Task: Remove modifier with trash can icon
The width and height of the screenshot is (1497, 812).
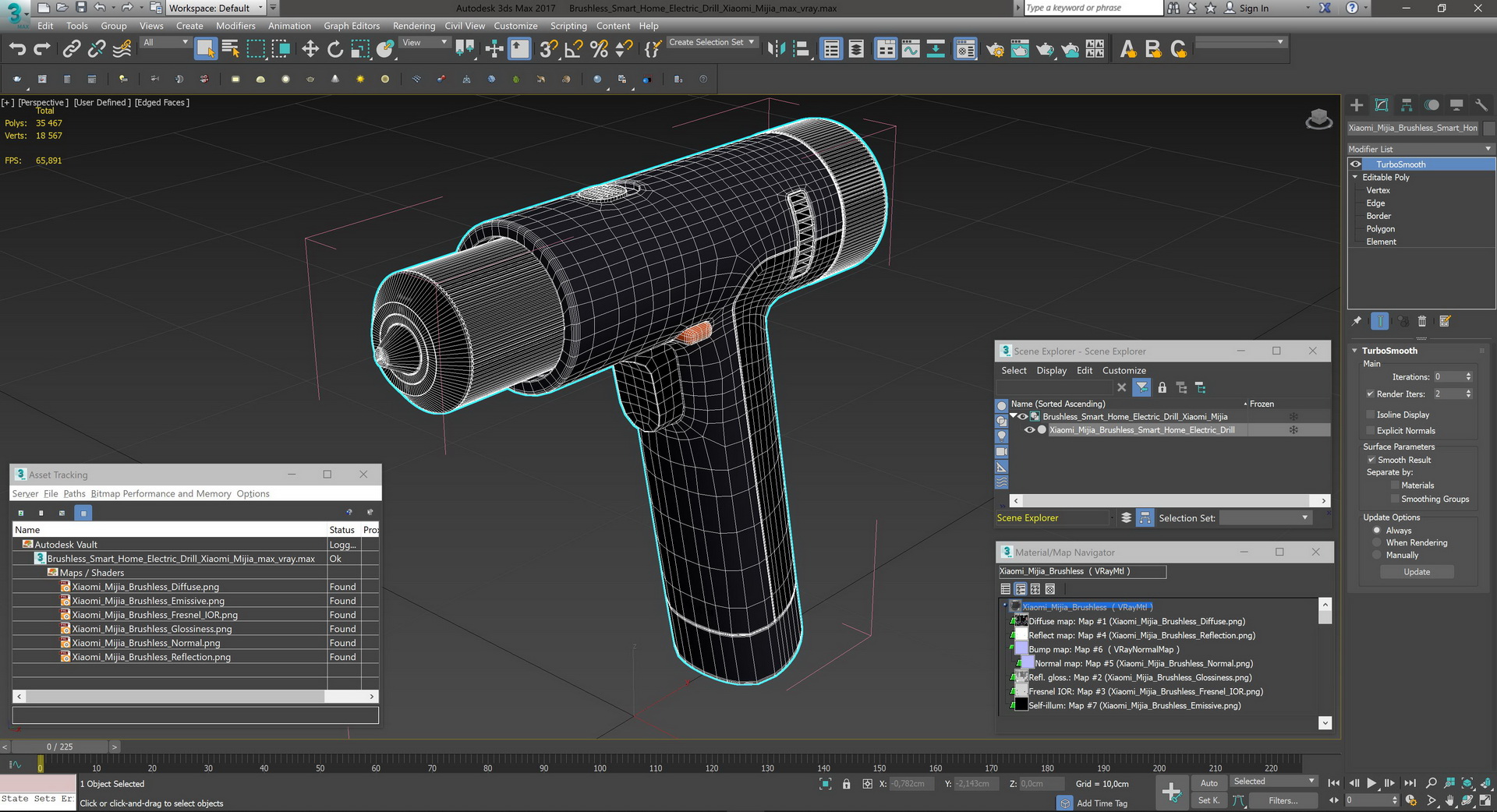Action: (x=1422, y=321)
